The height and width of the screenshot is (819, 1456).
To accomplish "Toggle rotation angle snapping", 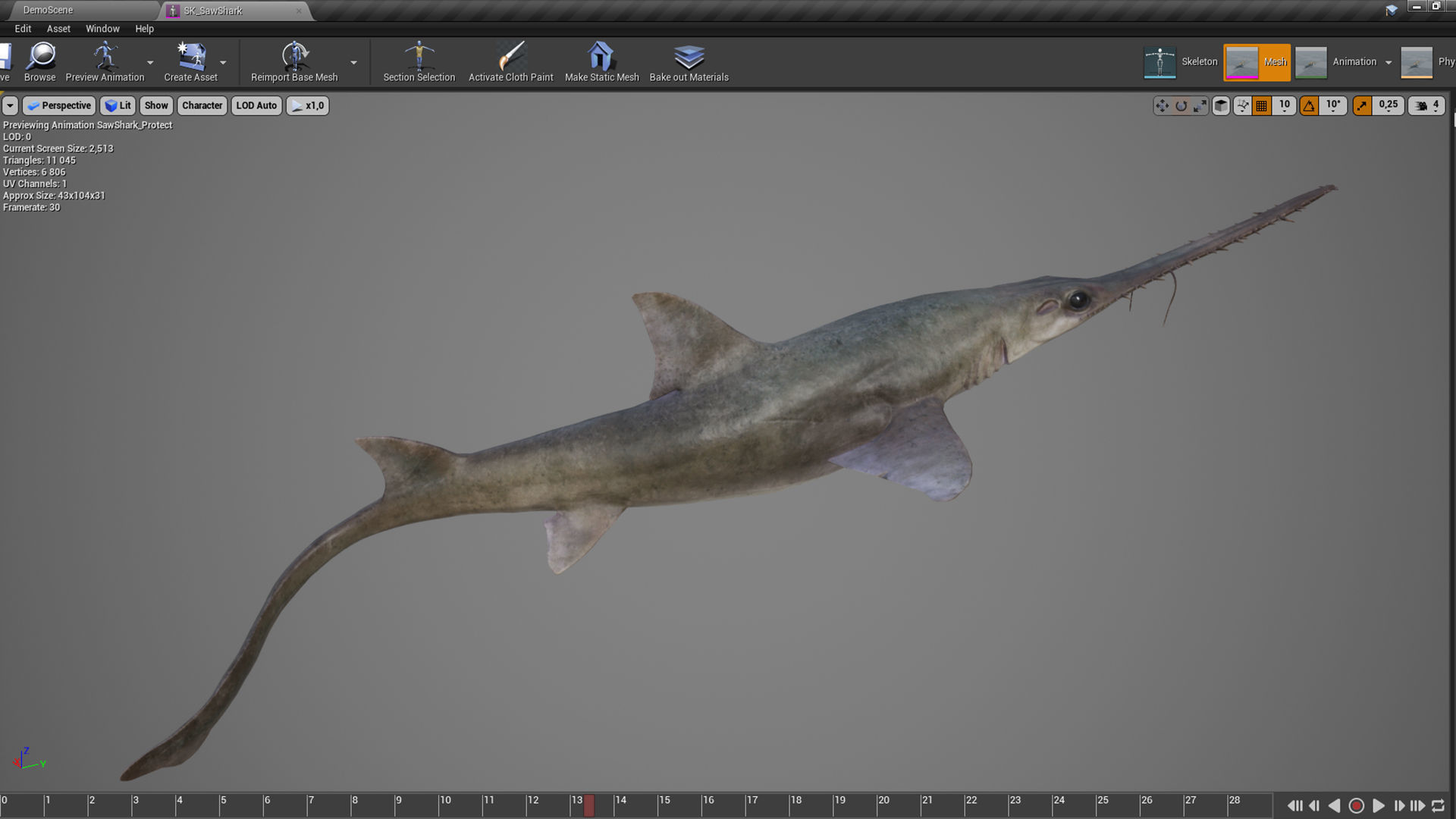I will pyautogui.click(x=1310, y=106).
